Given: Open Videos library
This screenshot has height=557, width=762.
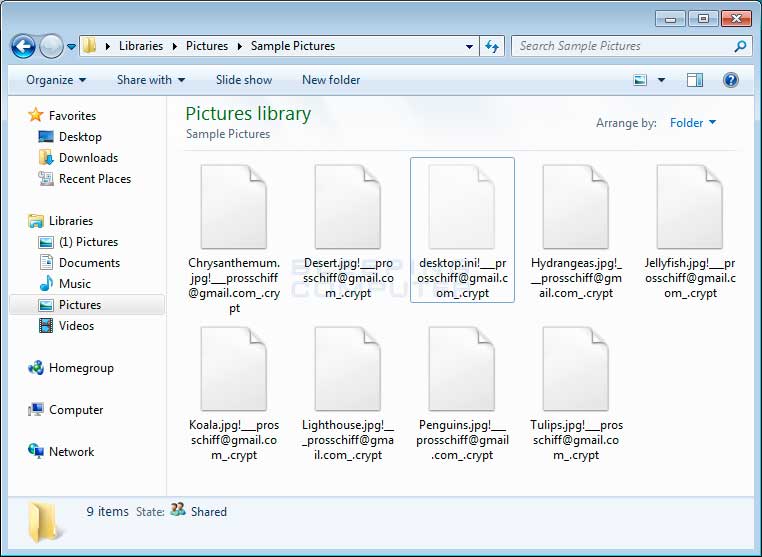Looking at the screenshot, I should [x=76, y=326].
